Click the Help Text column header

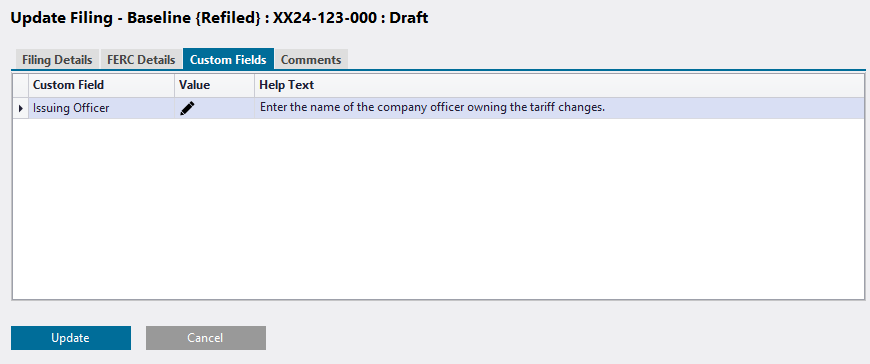tap(559, 85)
